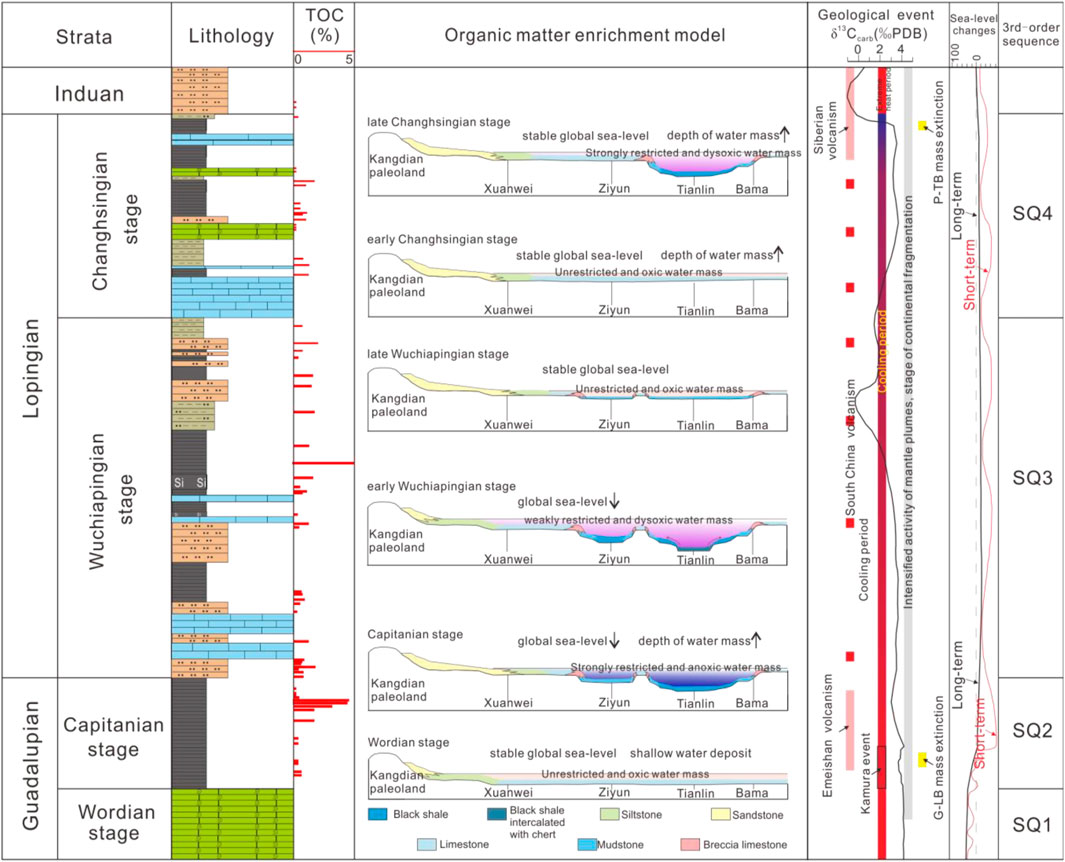Click the Siltstone legend color box
Screen dimensions: 1065x862
tap(610, 814)
